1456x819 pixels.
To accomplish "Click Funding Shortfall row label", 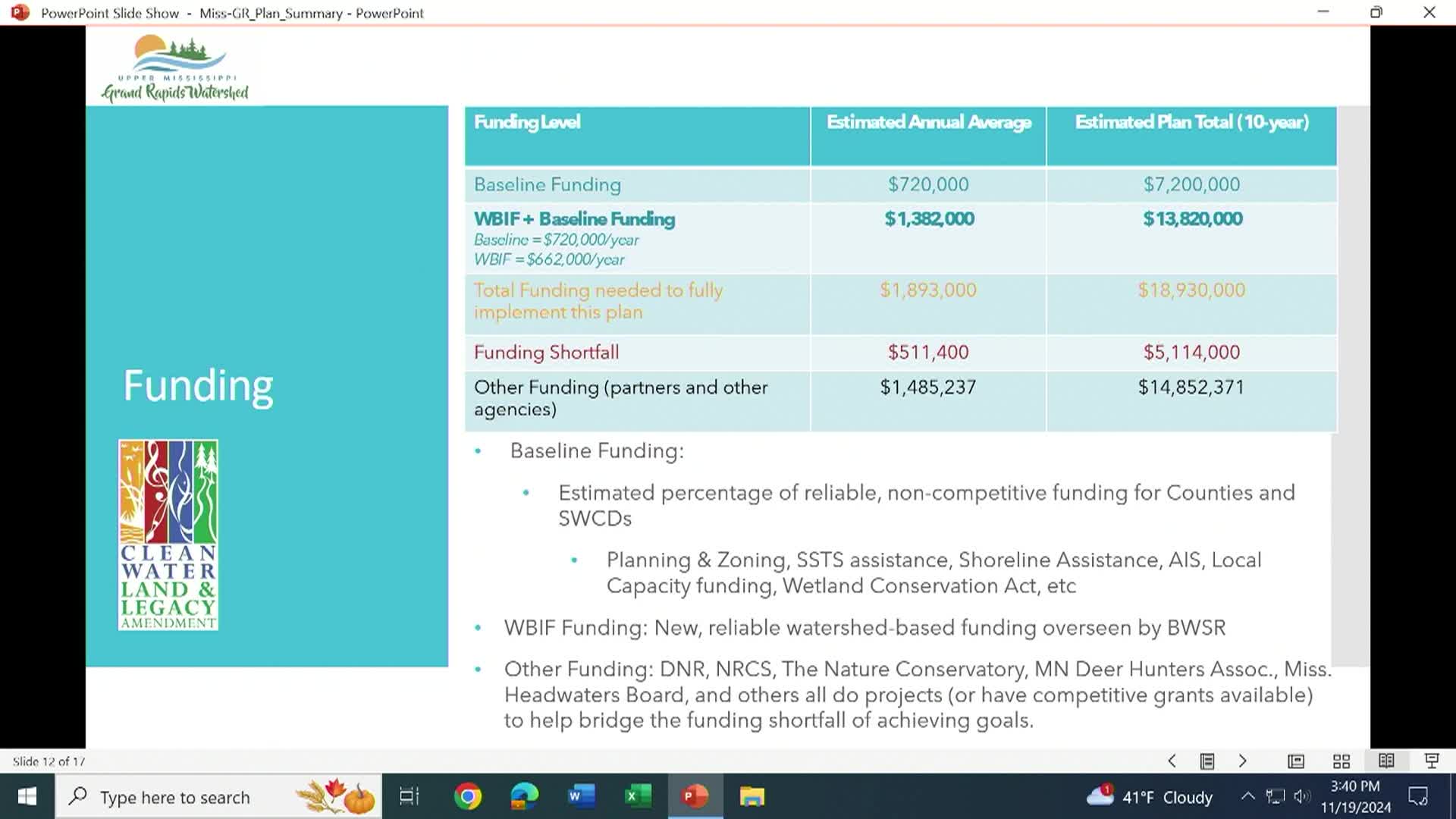I will pos(547,352).
